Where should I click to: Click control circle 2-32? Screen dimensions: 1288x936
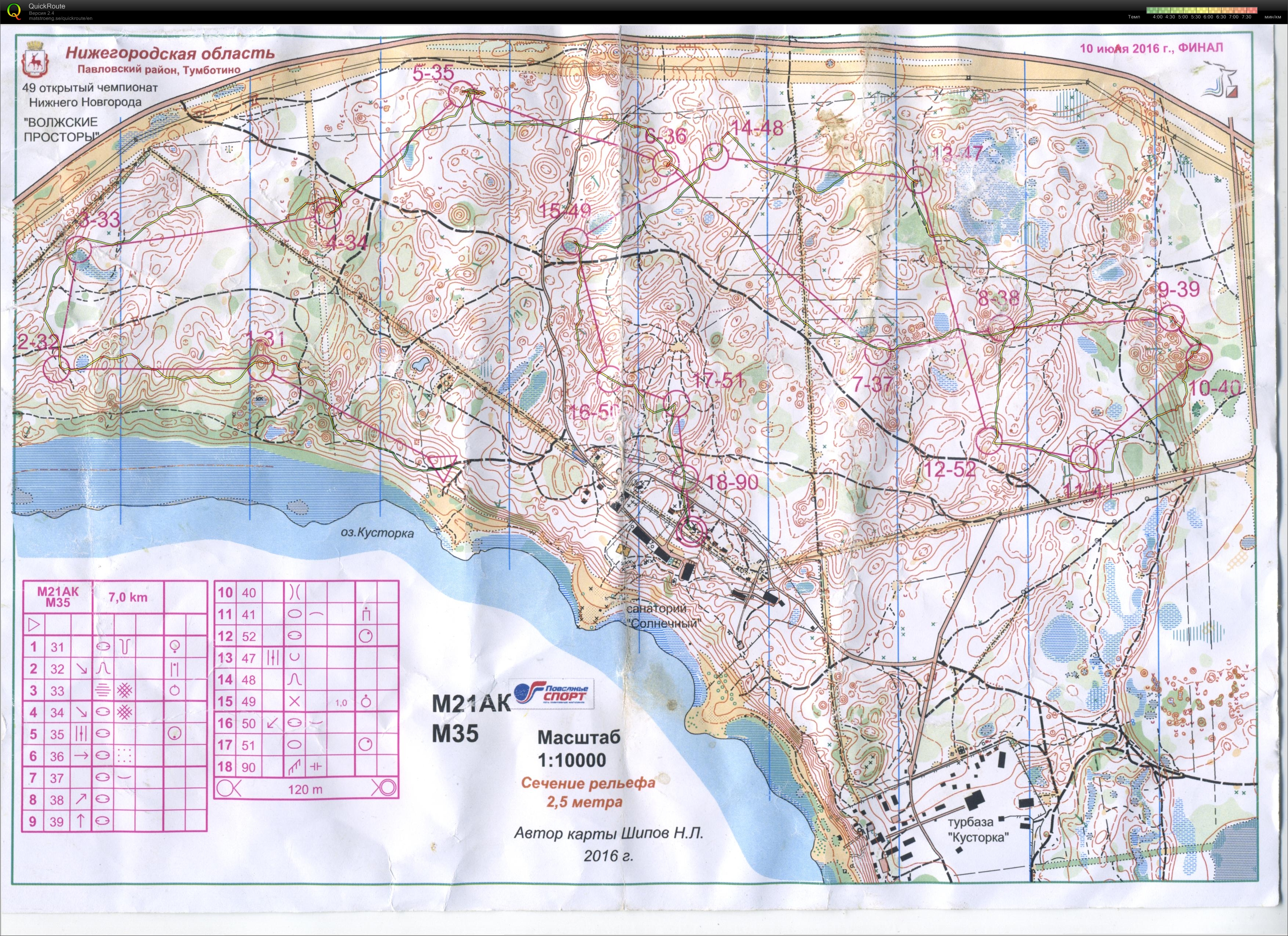coord(56,369)
